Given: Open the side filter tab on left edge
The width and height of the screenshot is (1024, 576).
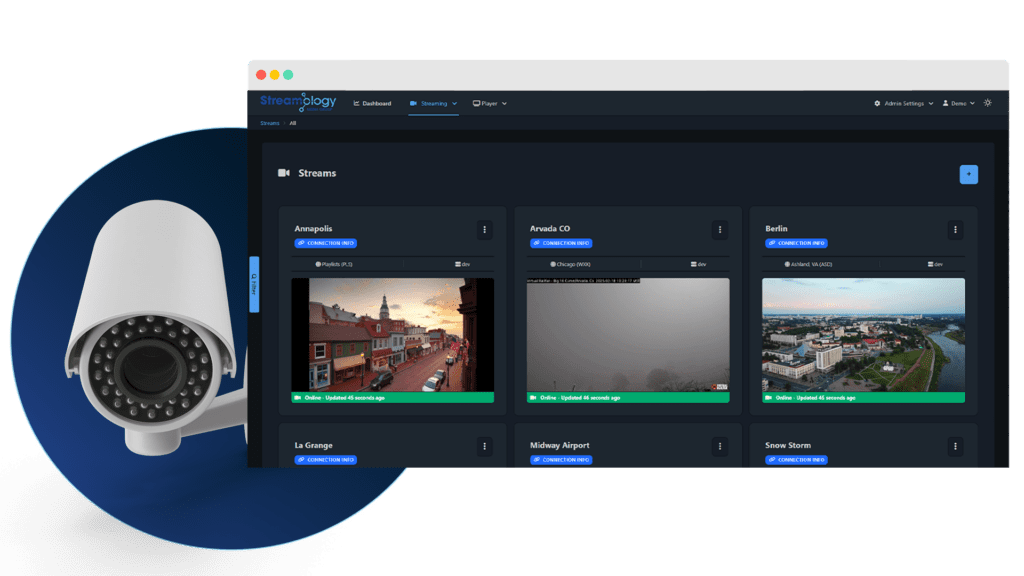Looking at the screenshot, I should coord(254,284).
